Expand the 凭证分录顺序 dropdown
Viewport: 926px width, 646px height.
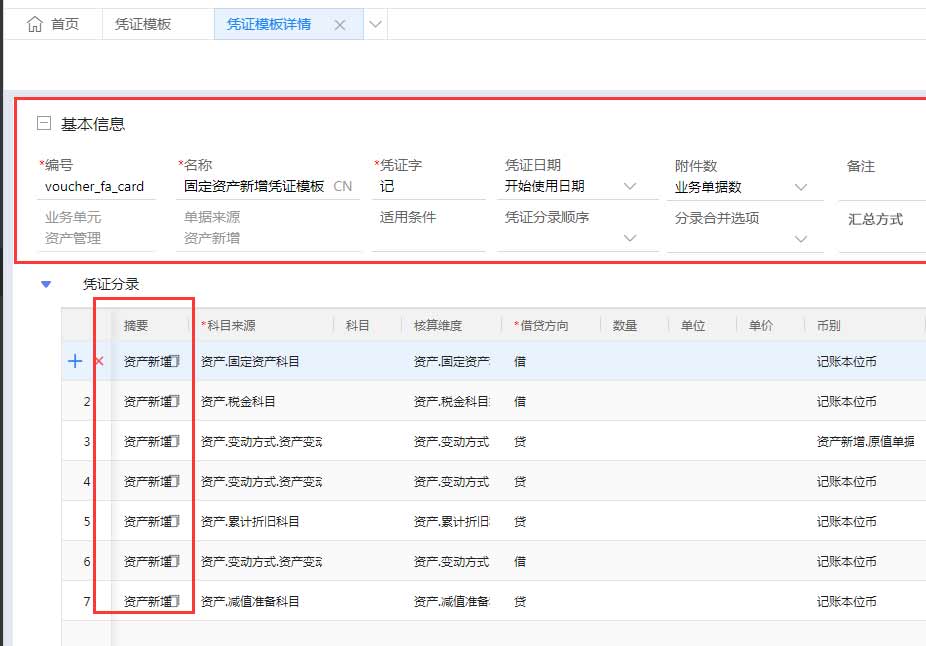coord(630,238)
